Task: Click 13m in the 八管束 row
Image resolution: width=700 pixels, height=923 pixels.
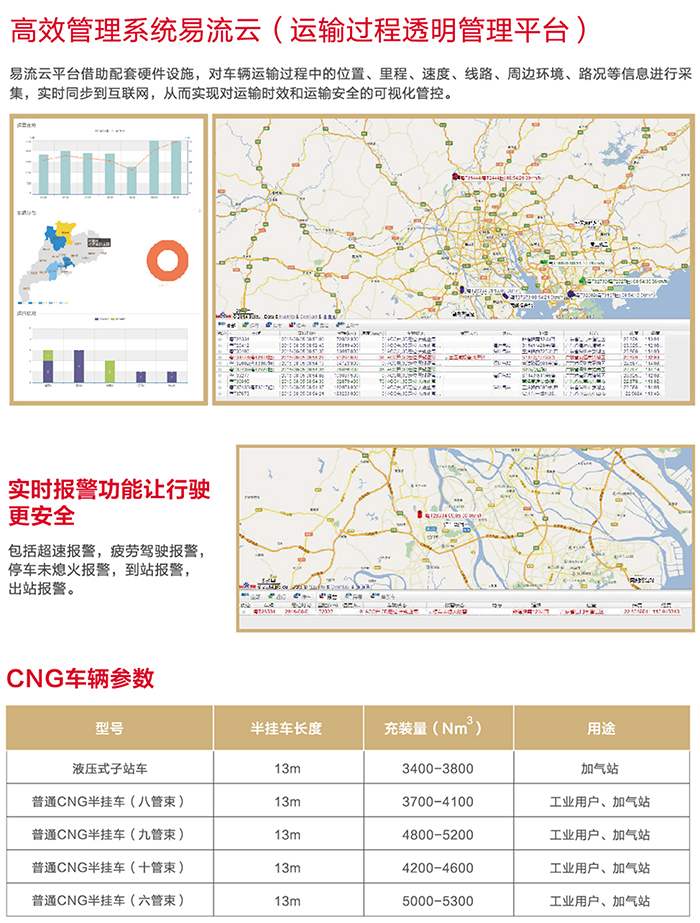Action: (x=287, y=801)
